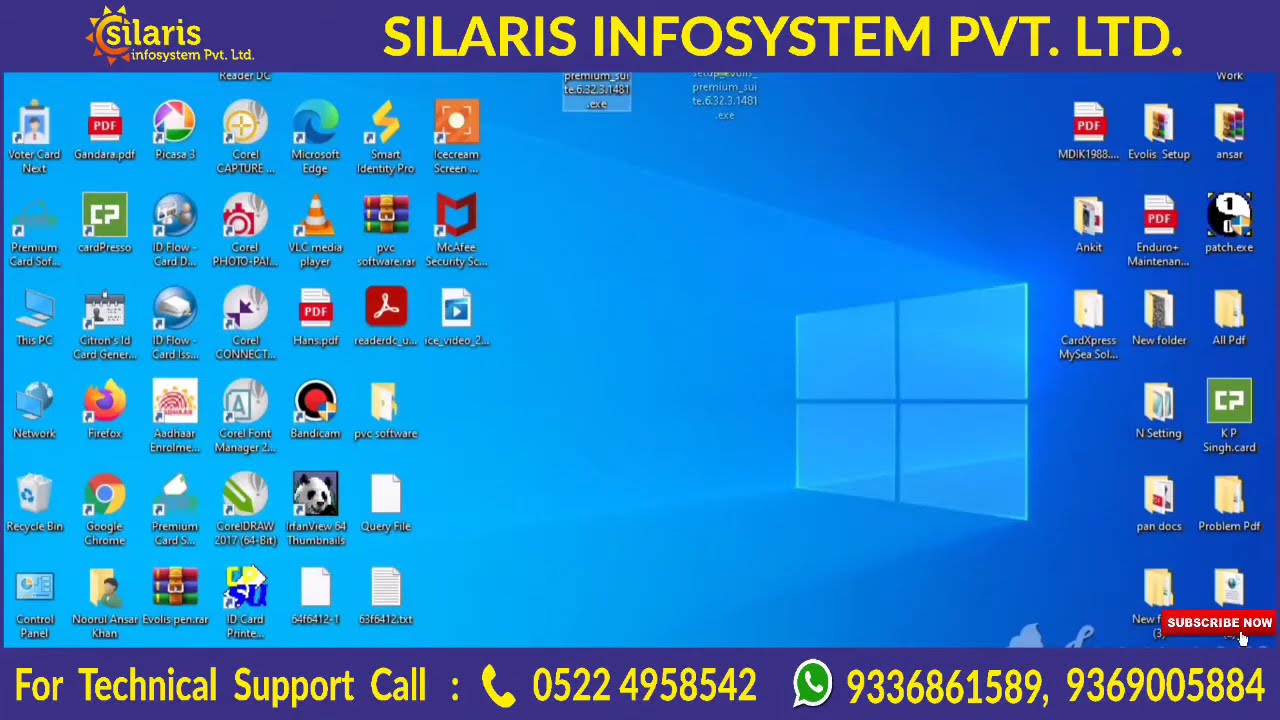Open MDIK1988 PDF file
The image size is (1280, 720).
click(1089, 130)
